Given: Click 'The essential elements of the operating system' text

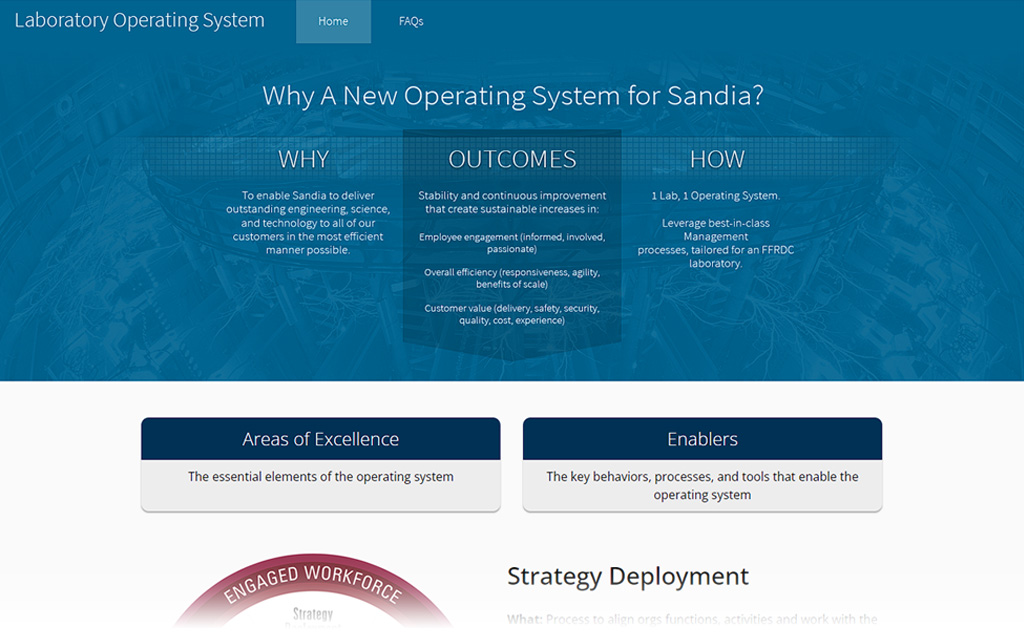Looking at the screenshot, I should pos(321,477).
